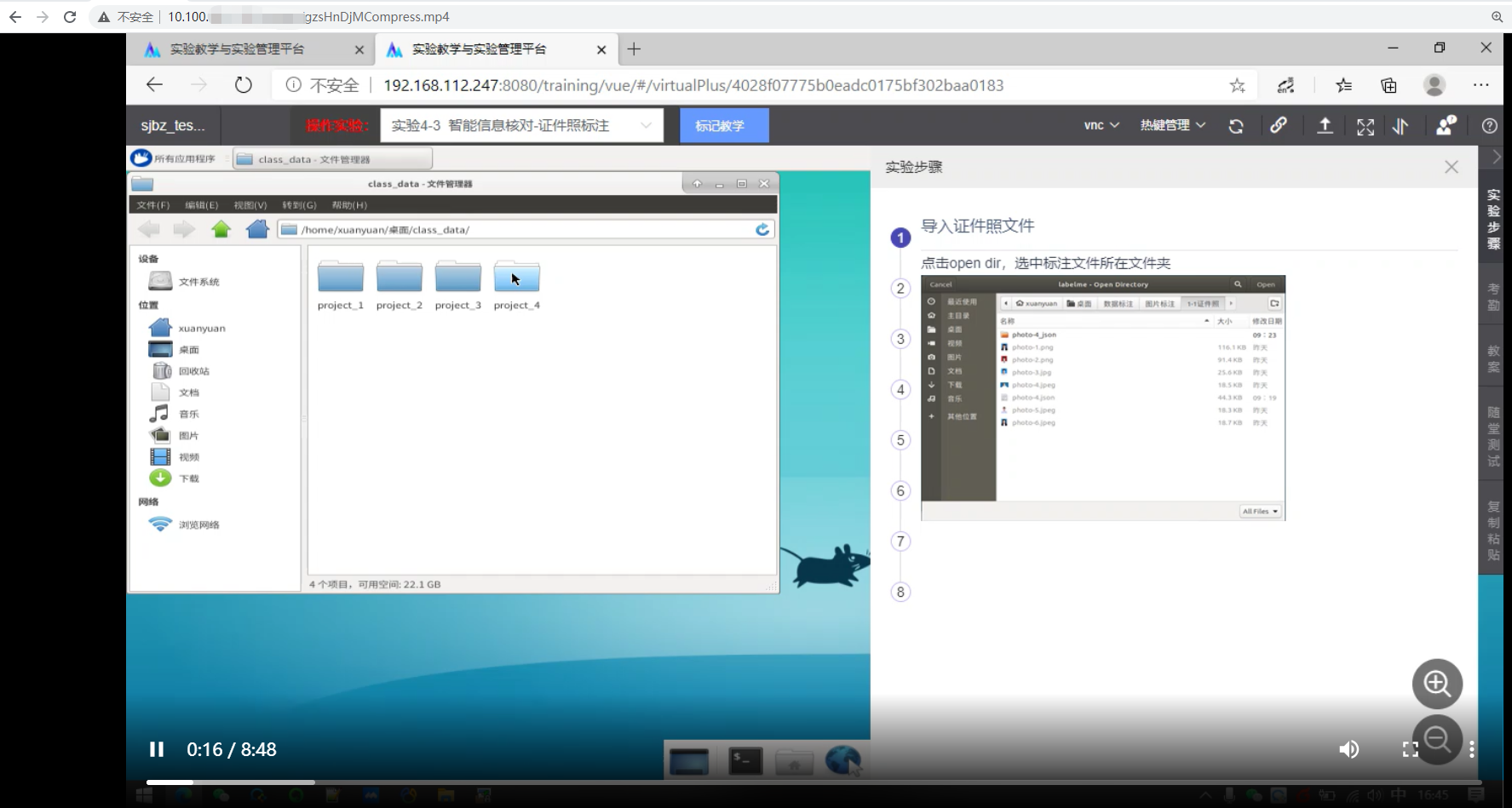Open the help question icon
The image size is (1512, 808).
1489,126
